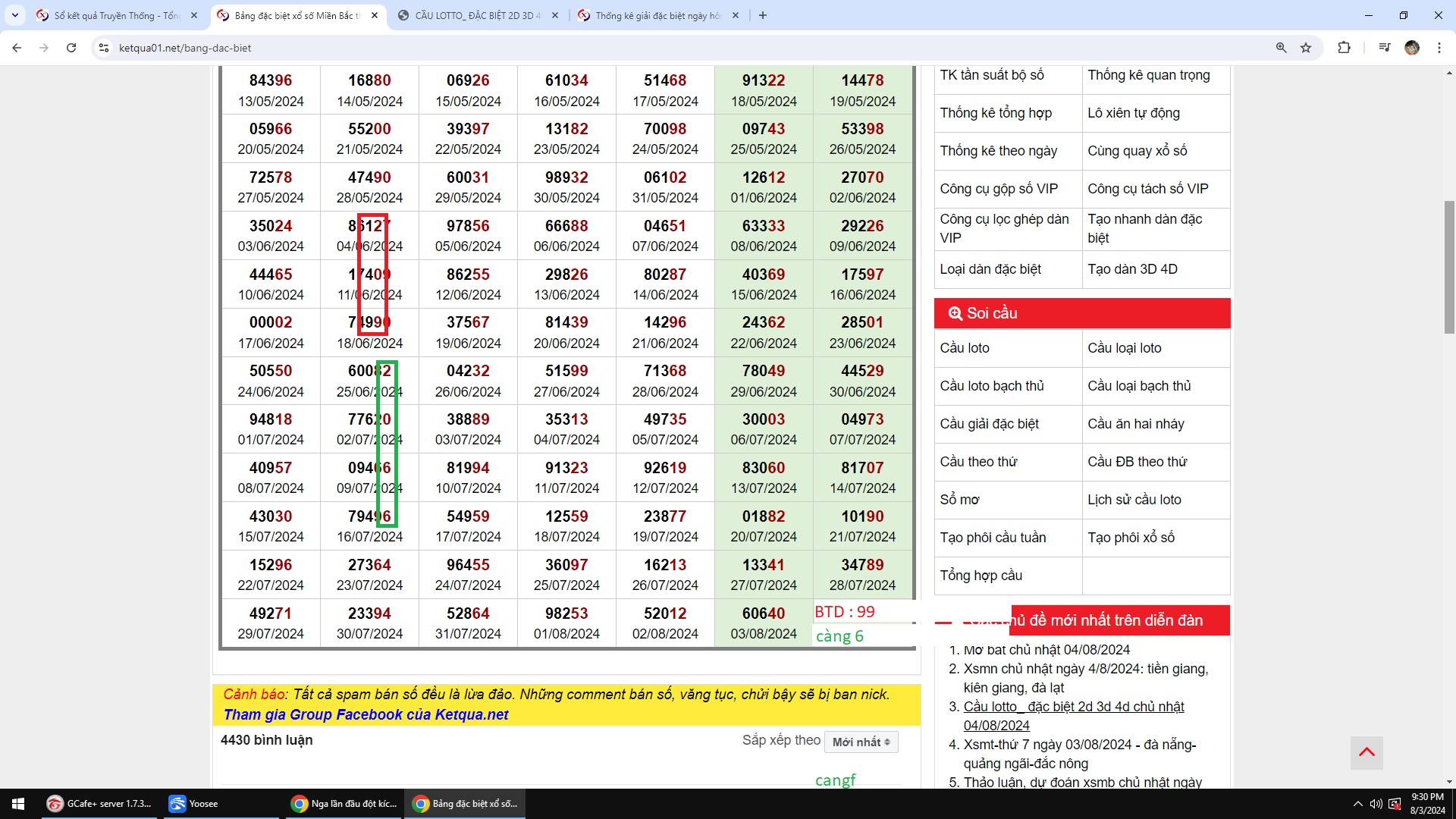The width and height of the screenshot is (1456, 819).
Task: Open 'Tạo dàn 3D 4D' link
Action: 1131,269
